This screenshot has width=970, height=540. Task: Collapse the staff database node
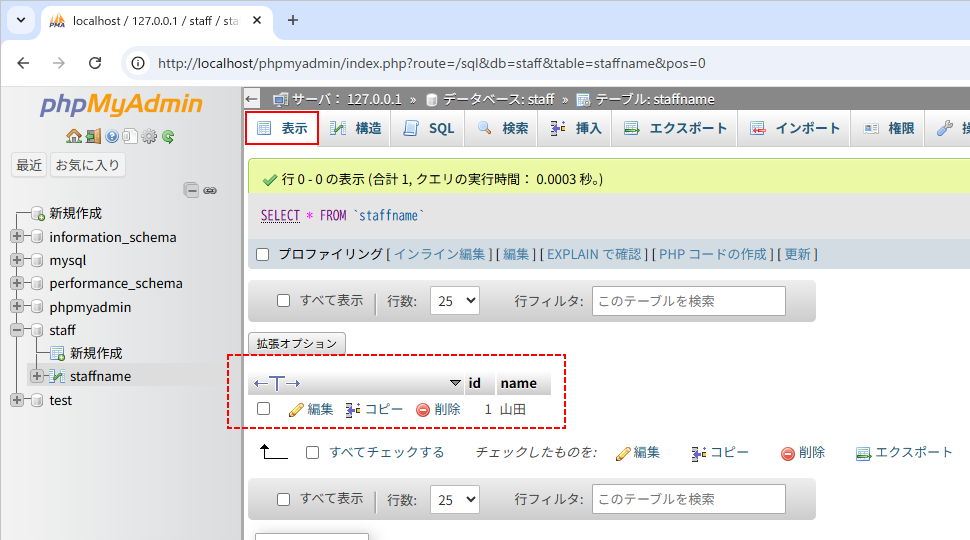(x=17, y=330)
